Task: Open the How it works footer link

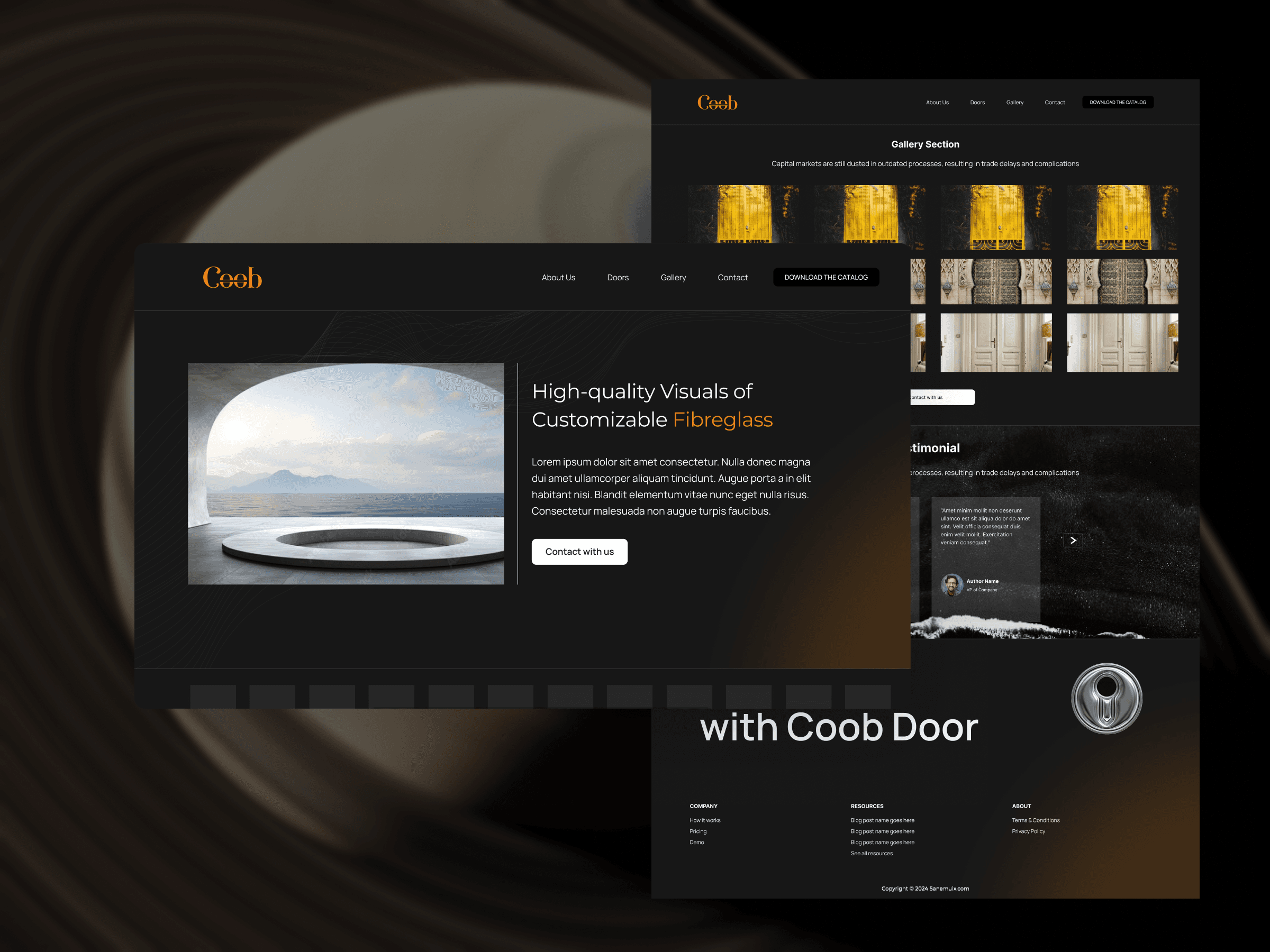Action: point(704,820)
